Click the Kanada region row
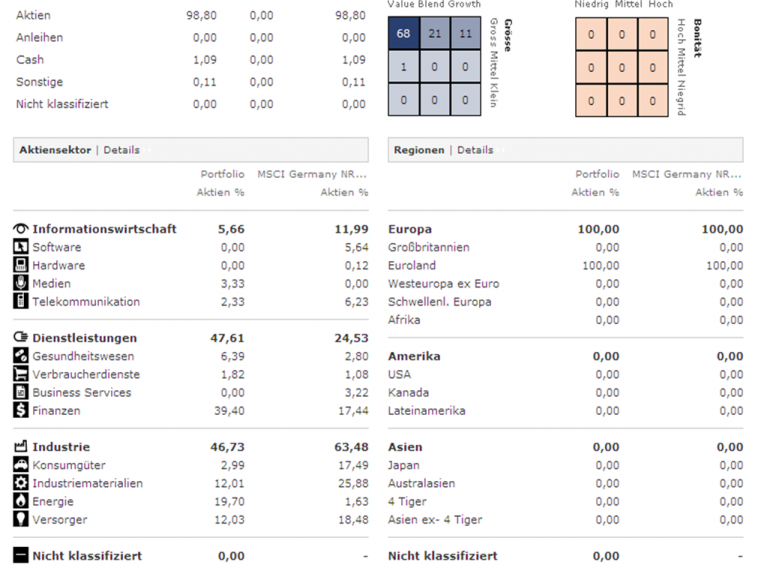Viewport: 770px width, 577px height. [565, 392]
